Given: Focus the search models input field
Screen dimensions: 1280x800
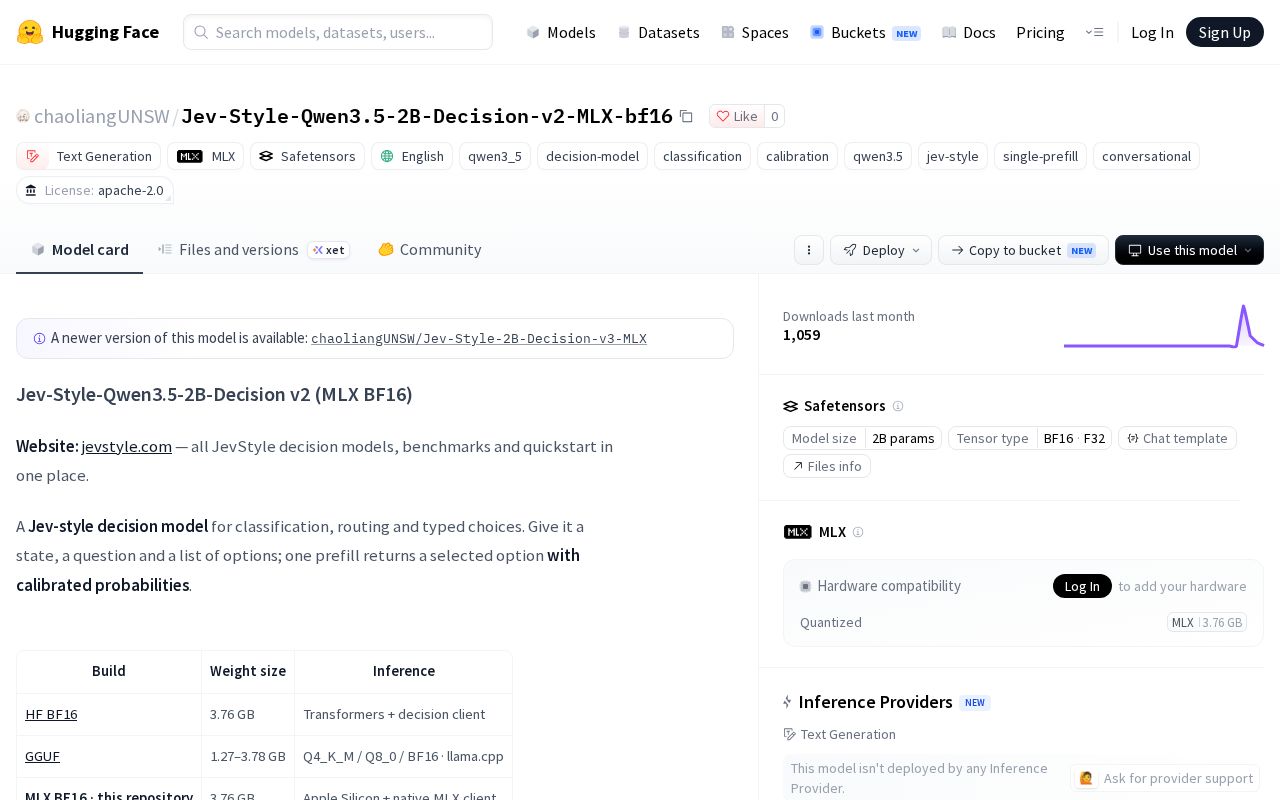Looking at the screenshot, I should [338, 32].
